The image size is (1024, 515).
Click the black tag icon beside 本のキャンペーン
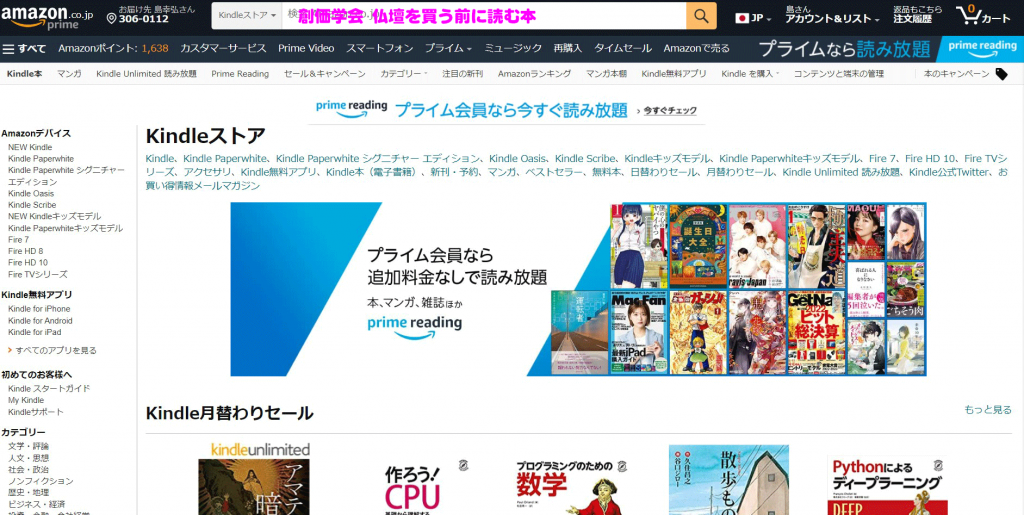click(x=1001, y=74)
